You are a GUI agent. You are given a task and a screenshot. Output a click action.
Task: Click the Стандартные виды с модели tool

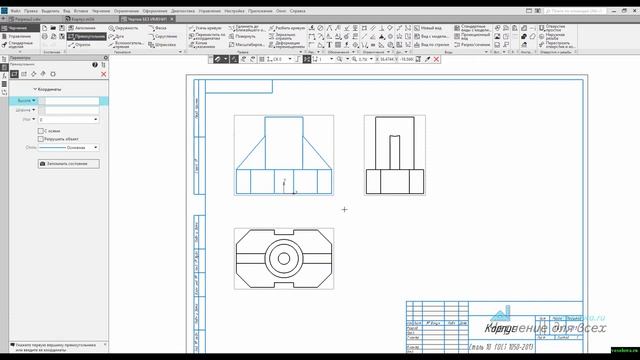(x=472, y=28)
